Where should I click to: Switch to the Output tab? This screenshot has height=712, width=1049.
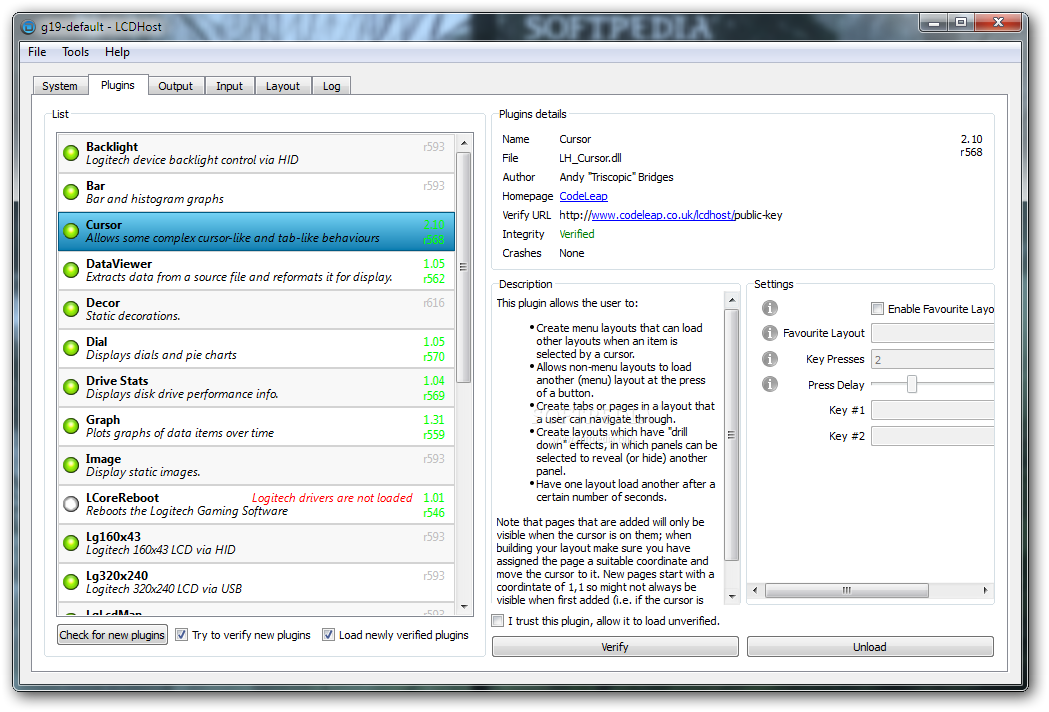pos(175,86)
